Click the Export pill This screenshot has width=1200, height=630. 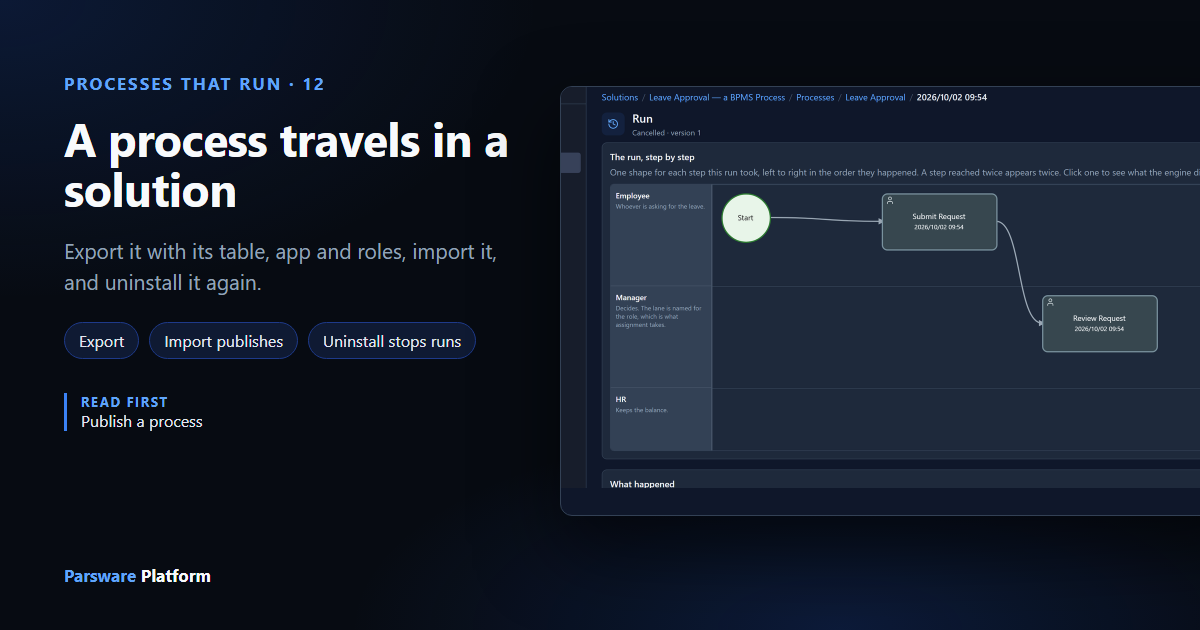click(x=102, y=341)
